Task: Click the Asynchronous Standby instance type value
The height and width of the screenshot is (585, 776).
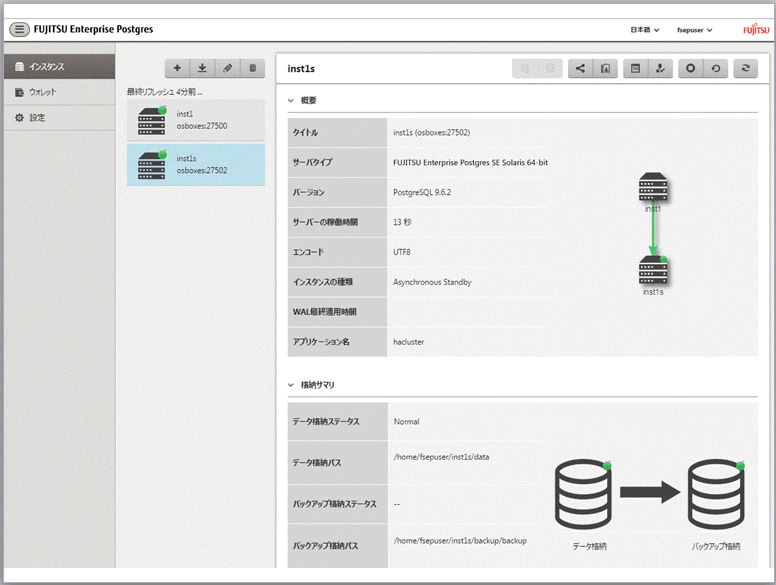Action: click(x=432, y=282)
